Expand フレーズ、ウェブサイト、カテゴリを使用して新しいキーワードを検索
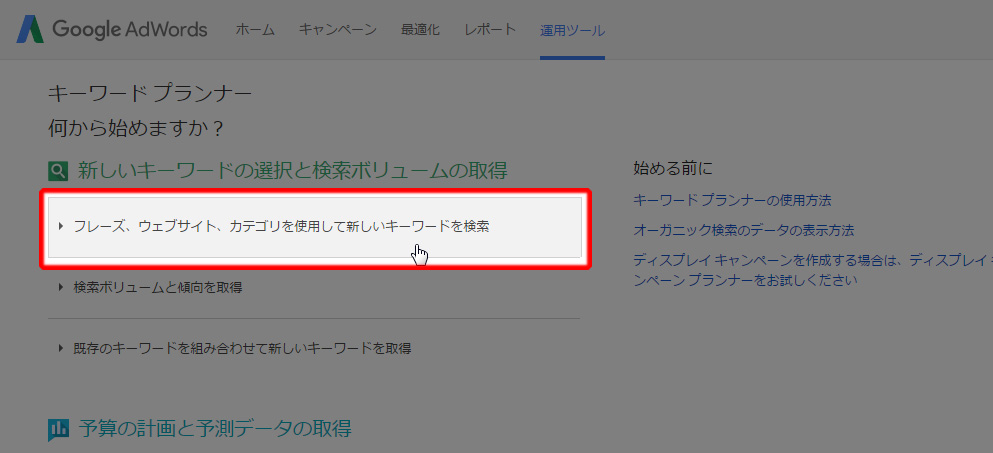This screenshot has width=993, height=453. [315, 227]
